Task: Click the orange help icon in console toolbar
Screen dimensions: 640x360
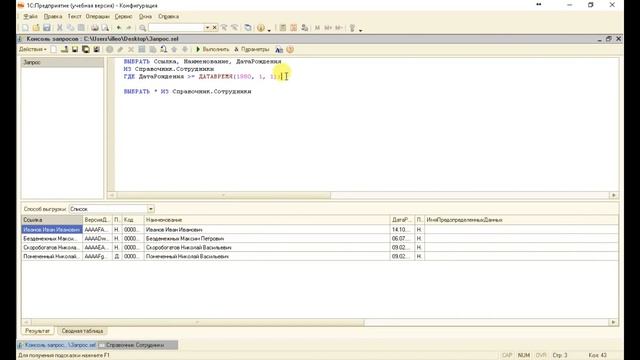Action: pos(290,49)
